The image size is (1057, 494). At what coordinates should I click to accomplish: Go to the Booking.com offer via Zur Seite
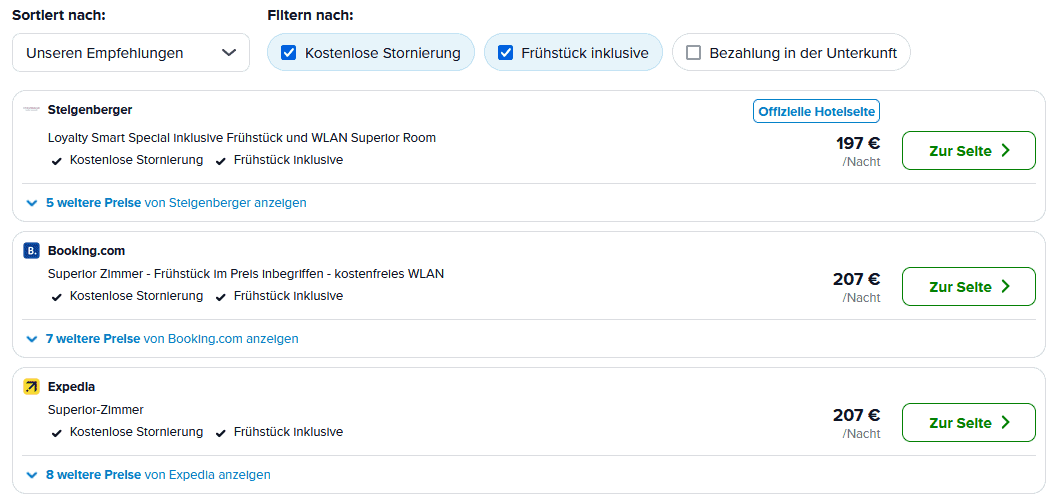968,287
